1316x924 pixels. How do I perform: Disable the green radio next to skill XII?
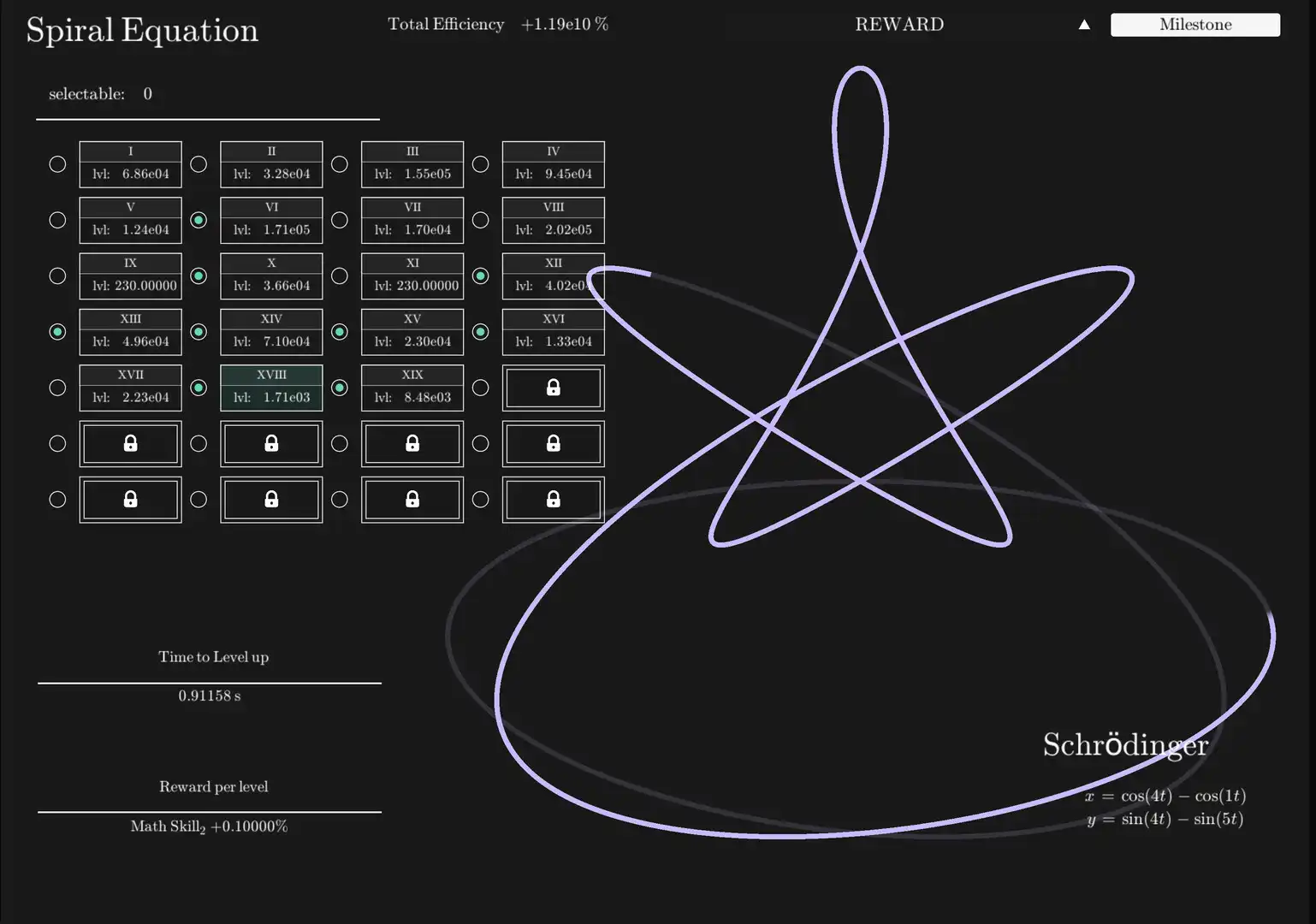pyautogui.click(x=480, y=275)
